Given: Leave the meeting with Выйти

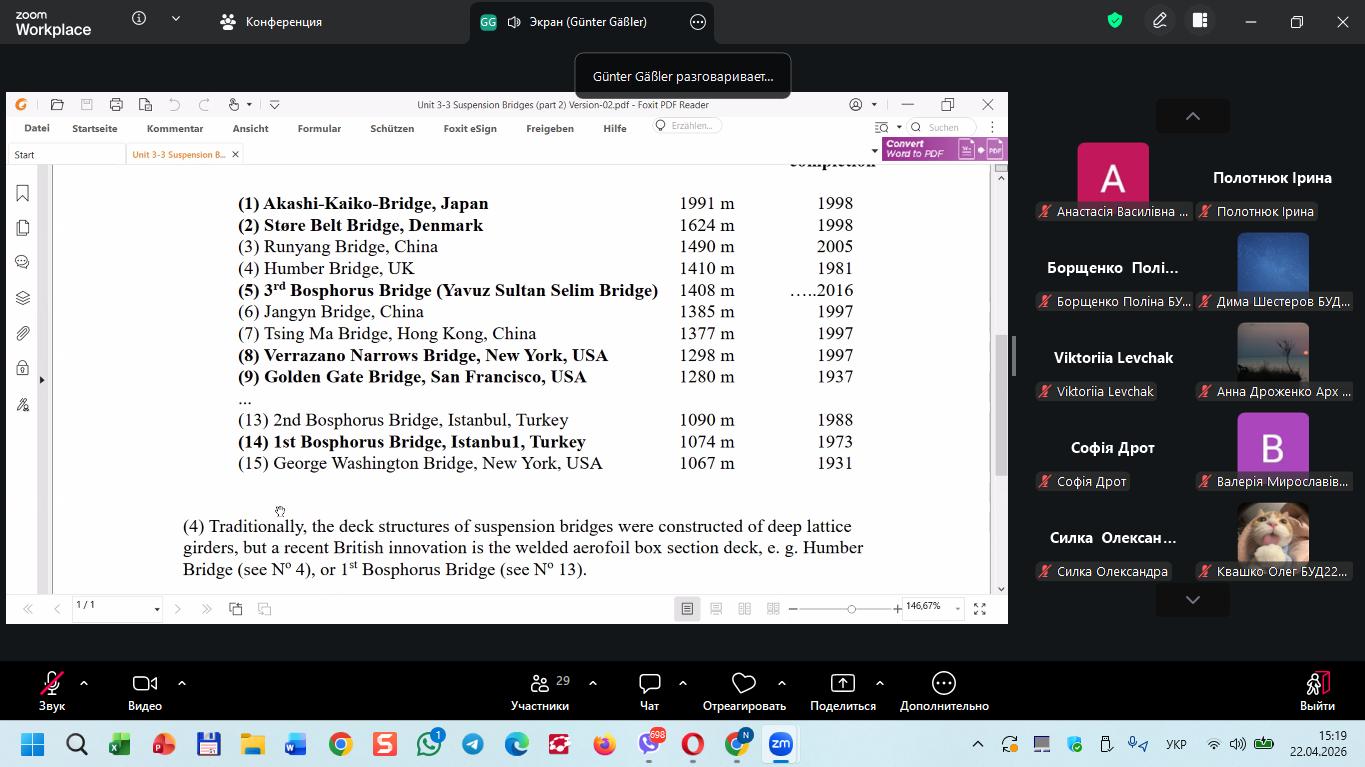Looking at the screenshot, I should (x=1317, y=690).
